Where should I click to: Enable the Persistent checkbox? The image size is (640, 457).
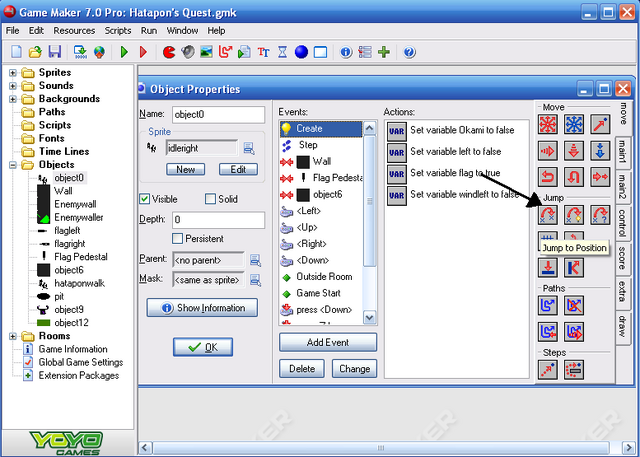click(x=177, y=238)
